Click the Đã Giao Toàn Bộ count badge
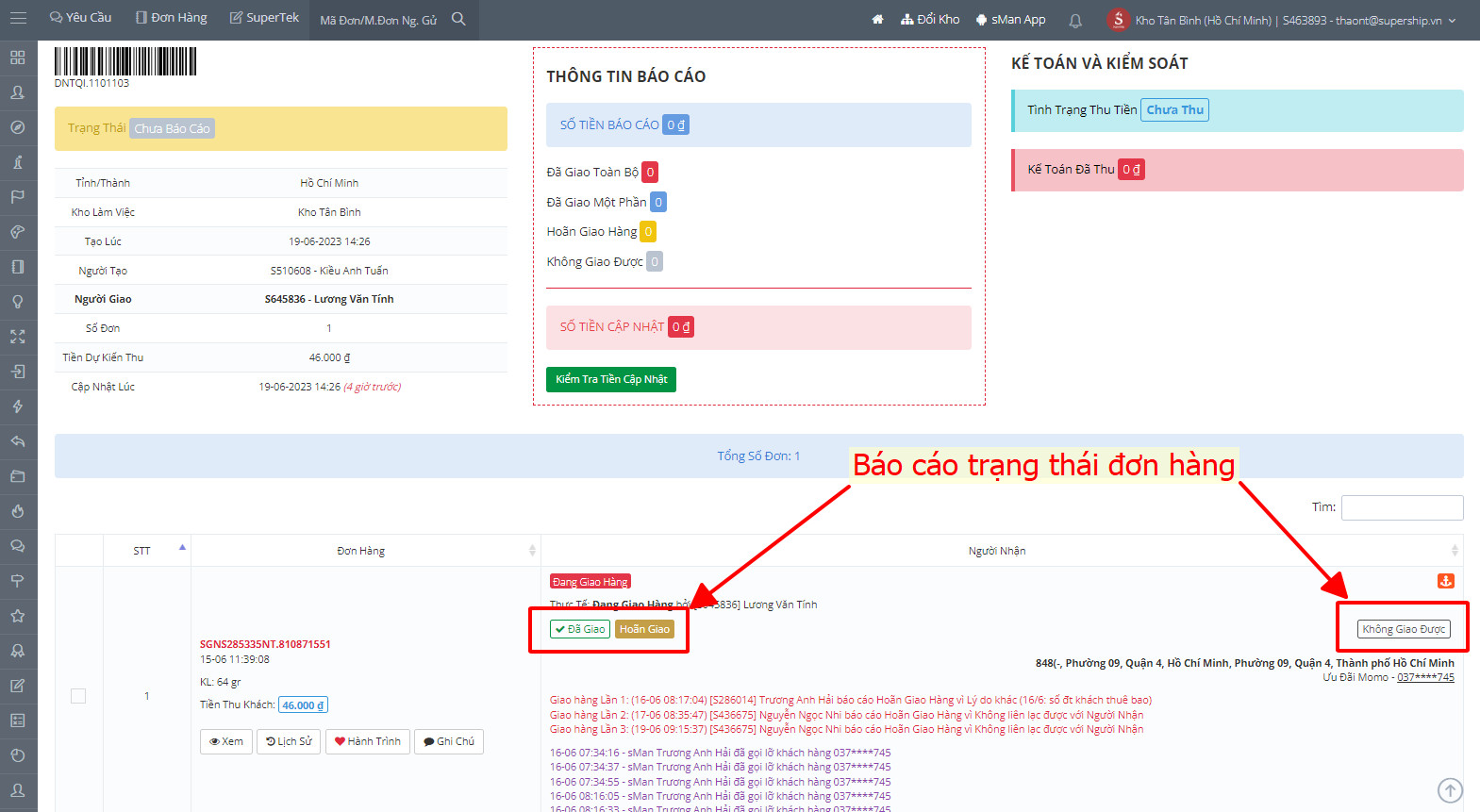Screen dimensions: 1480x812 pyautogui.click(x=650, y=172)
